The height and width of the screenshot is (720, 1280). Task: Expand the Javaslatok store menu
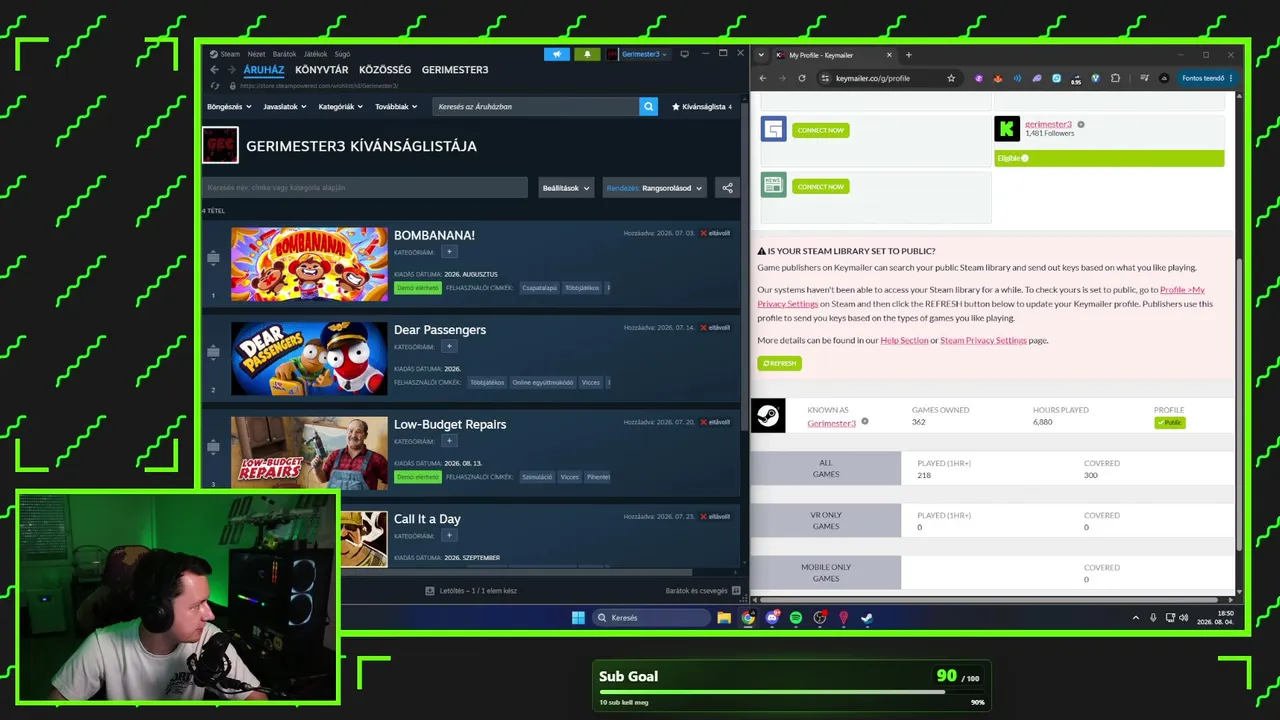coord(284,106)
